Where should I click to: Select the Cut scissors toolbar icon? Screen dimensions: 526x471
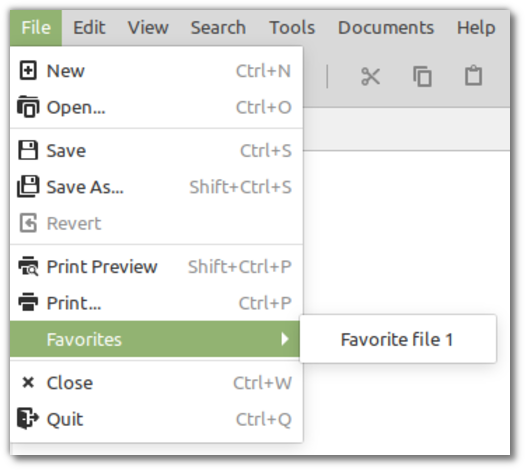coord(370,76)
